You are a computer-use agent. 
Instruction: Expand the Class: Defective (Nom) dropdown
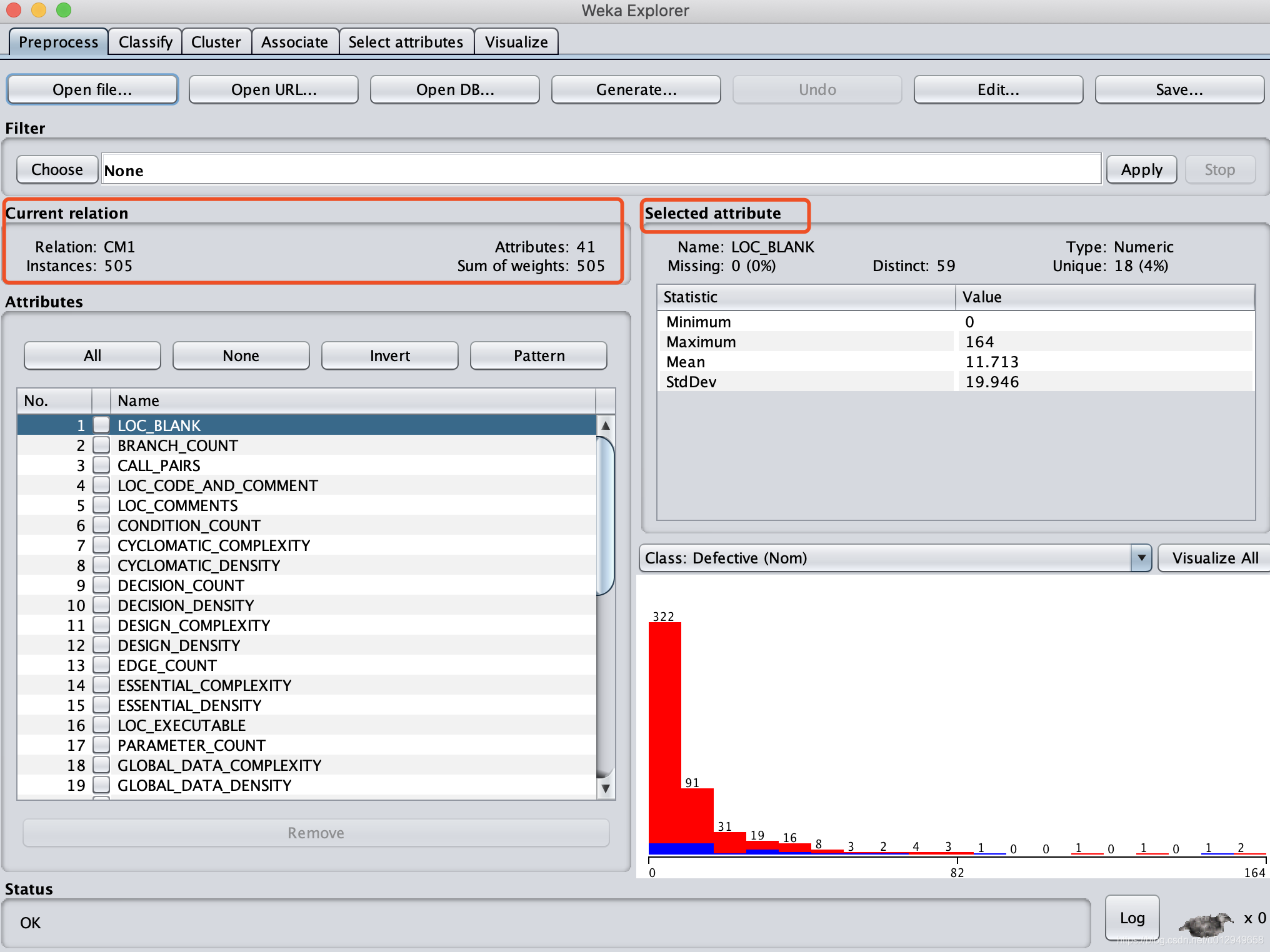coord(1141,557)
